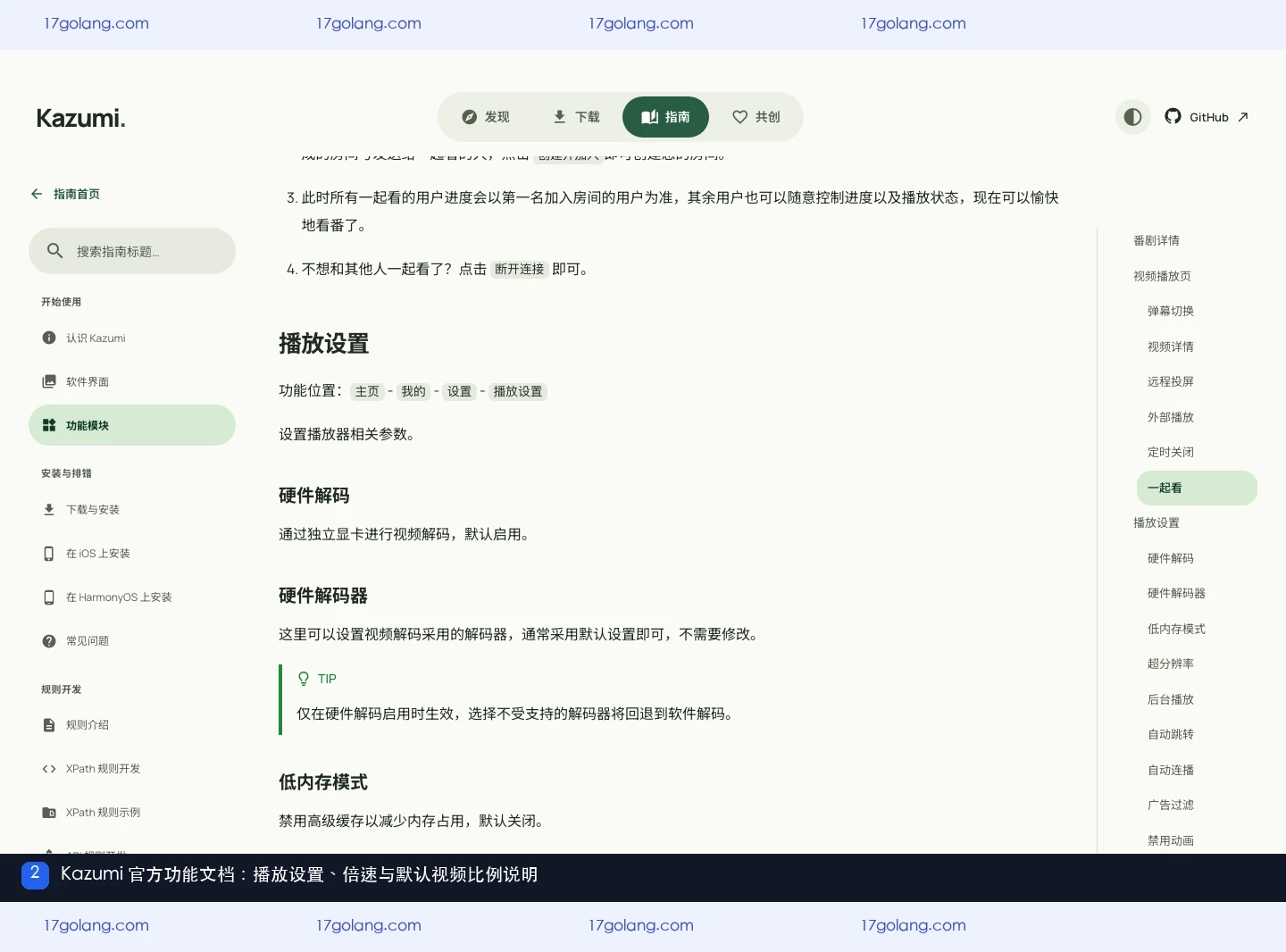Screen dimensions: 1286x952
Task: Click the phone icon beside 在 HarmonyOS 上安装
Action: 49,597
